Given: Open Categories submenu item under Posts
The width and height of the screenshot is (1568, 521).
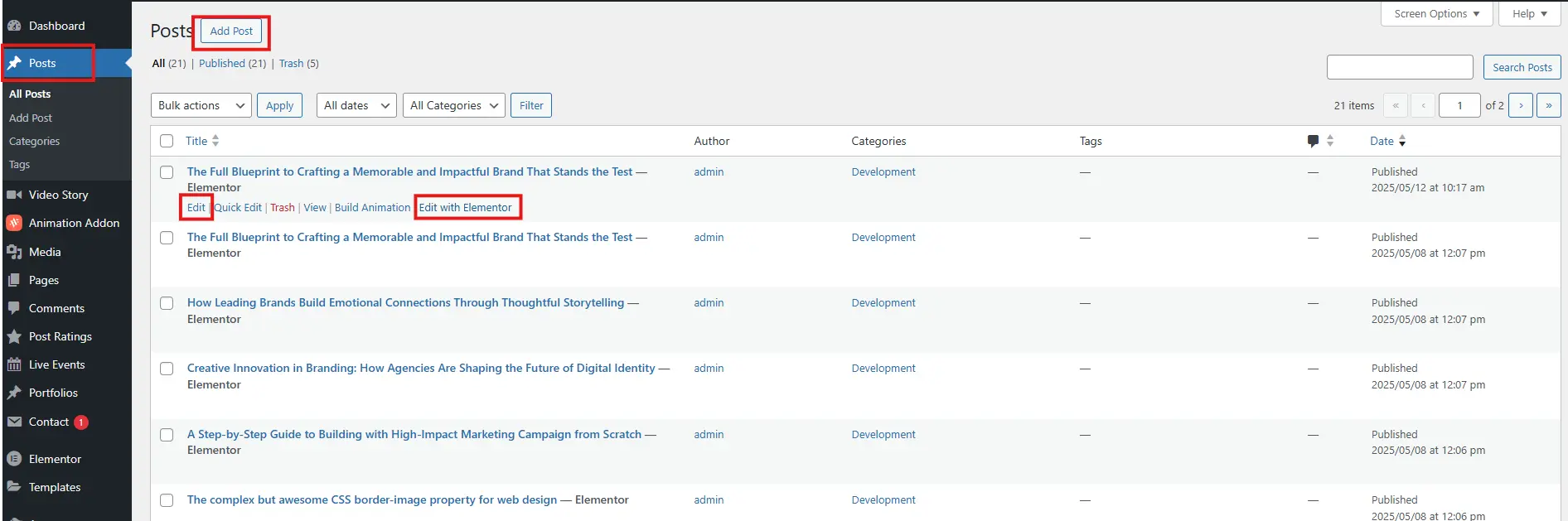Looking at the screenshot, I should pos(34,141).
